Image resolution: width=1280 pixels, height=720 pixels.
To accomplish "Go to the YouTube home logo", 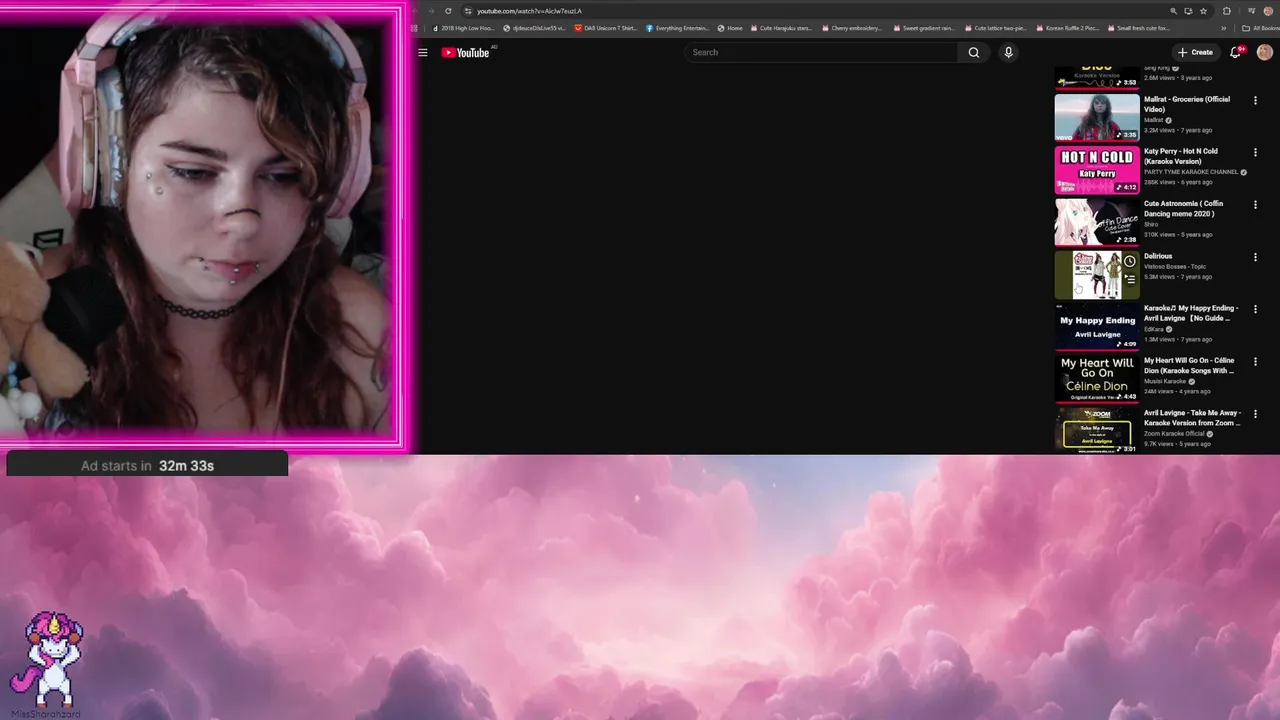I will click(x=466, y=52).
